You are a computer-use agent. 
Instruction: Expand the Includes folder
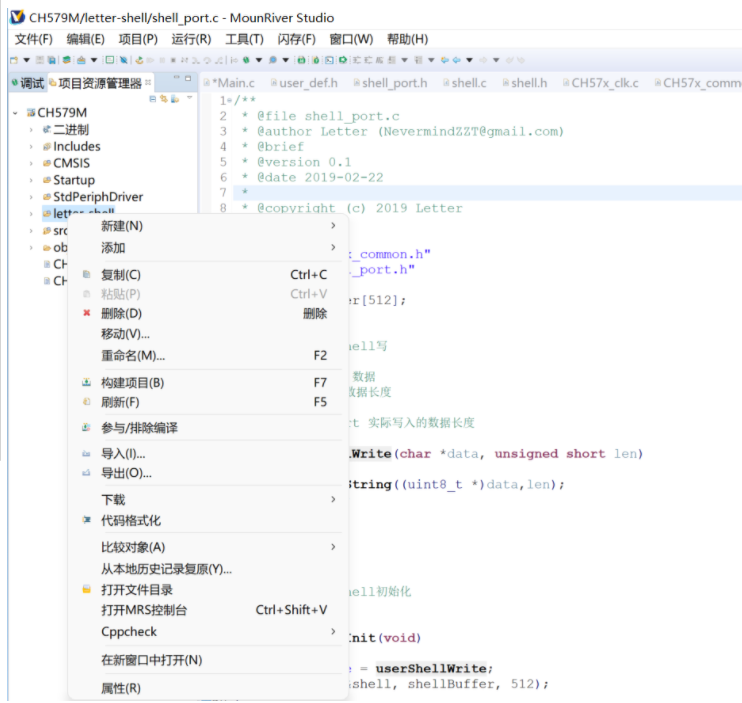[31, 147]
